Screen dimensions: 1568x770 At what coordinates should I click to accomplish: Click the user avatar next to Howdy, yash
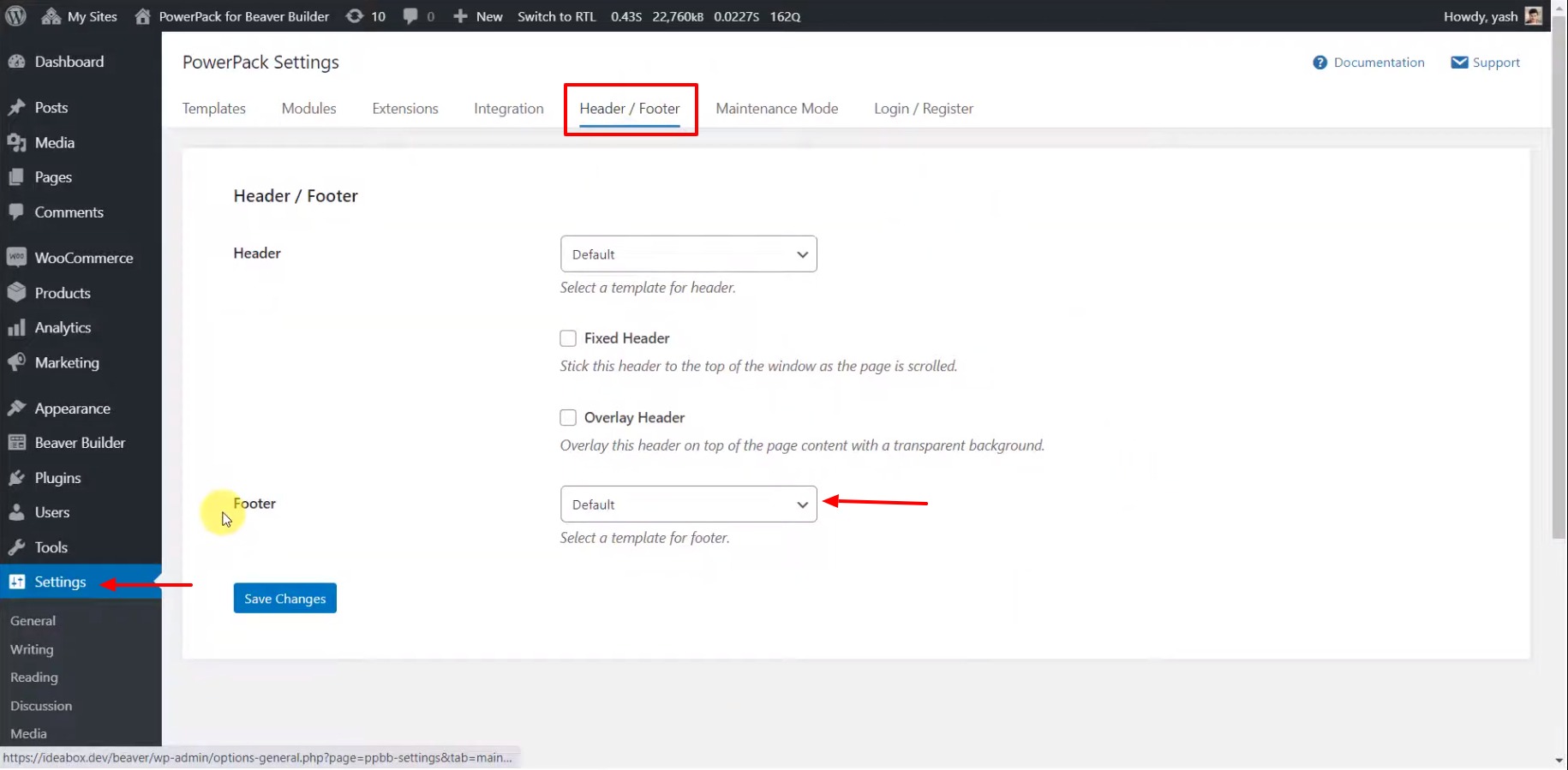(1534, 16)
